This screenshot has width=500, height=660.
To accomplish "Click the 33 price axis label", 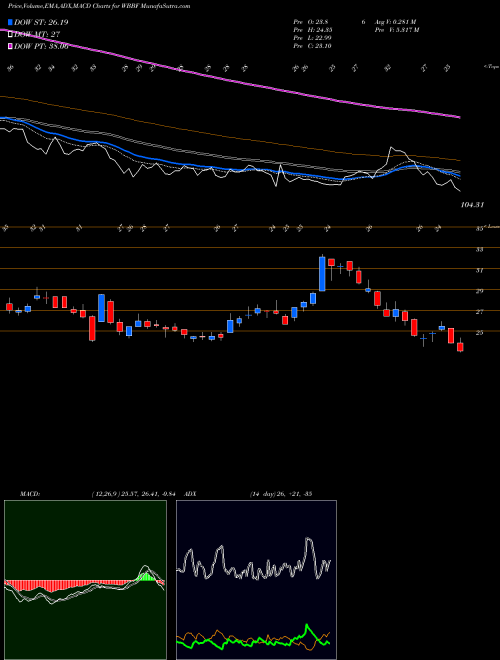I will (479, 250).
